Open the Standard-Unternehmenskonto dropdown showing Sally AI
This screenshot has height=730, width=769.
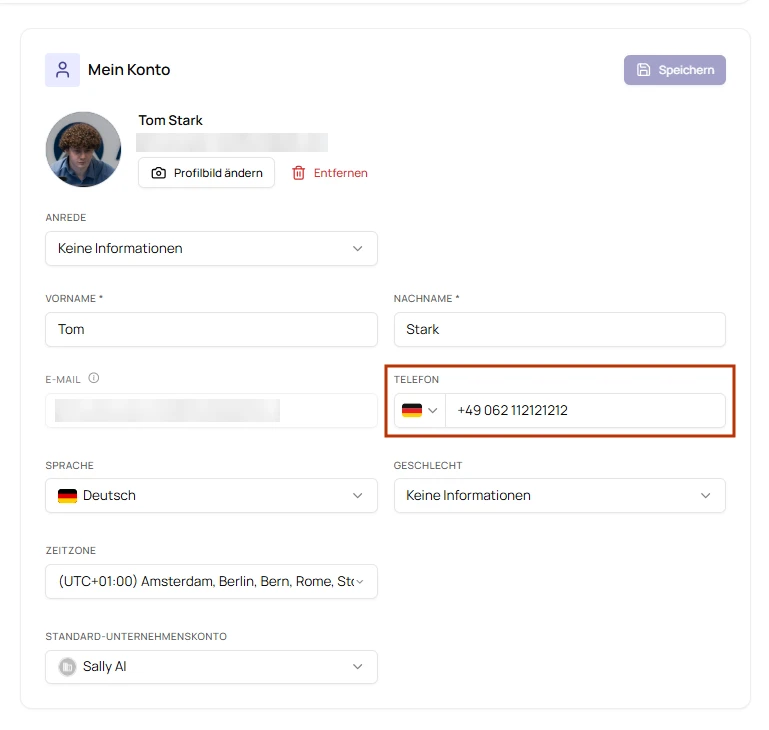point(211,667)
